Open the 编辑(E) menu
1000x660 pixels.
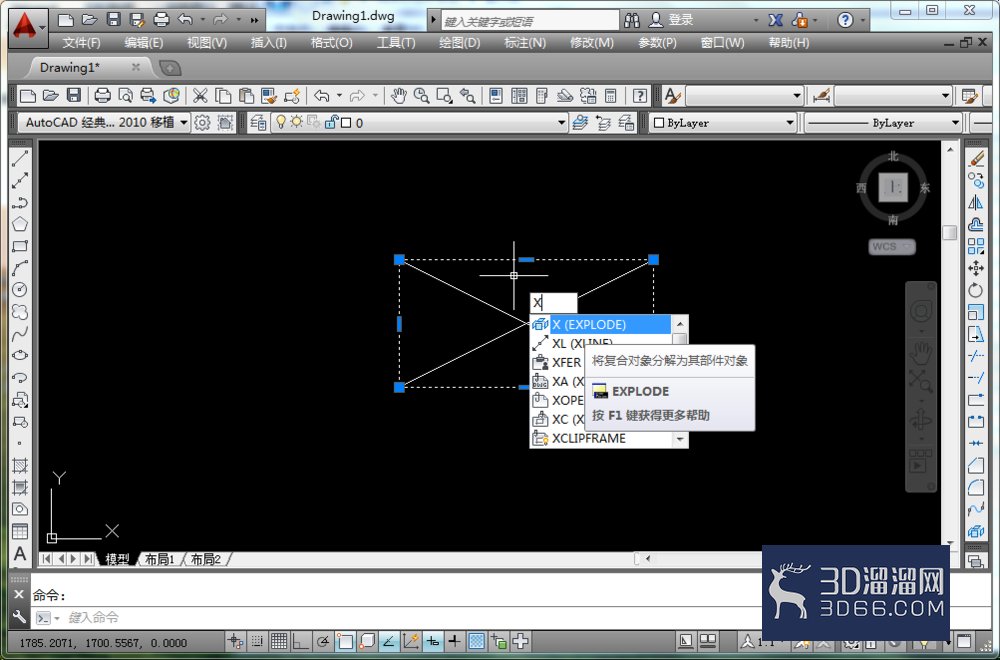tap(143, 43)
